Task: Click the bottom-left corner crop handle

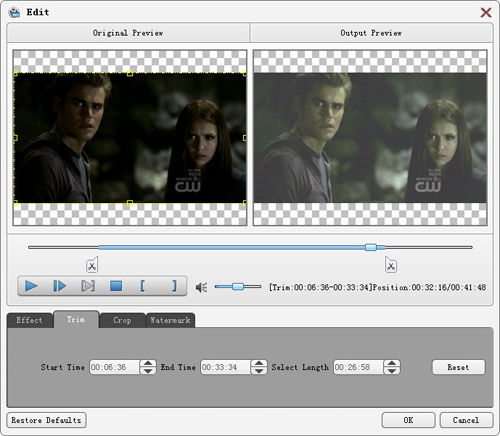Action: point(15,203)
